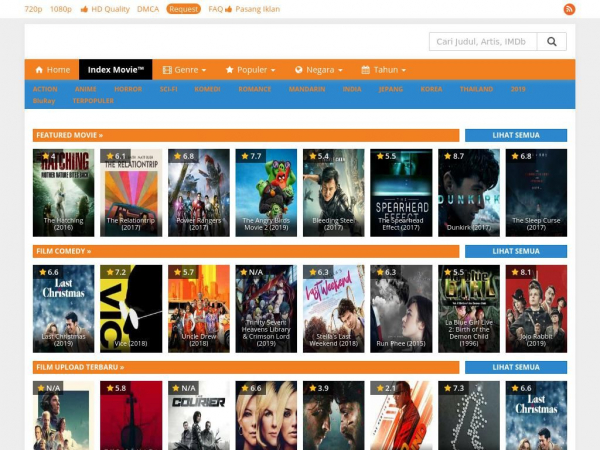Click the orange Request button
This screenshot has width=600, height=450.
(x=184, y=9)
